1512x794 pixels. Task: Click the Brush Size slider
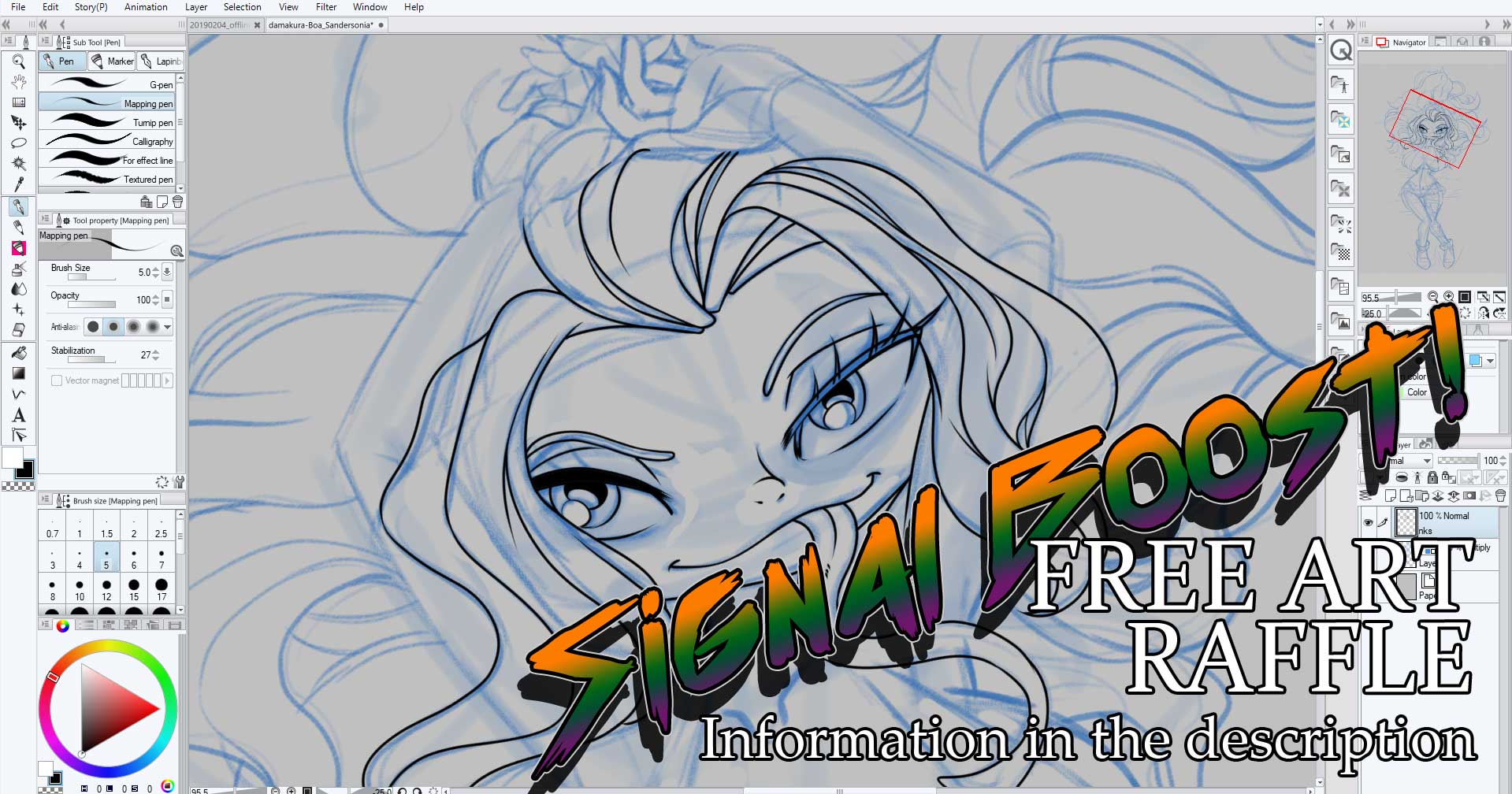(x=91, y=278)
